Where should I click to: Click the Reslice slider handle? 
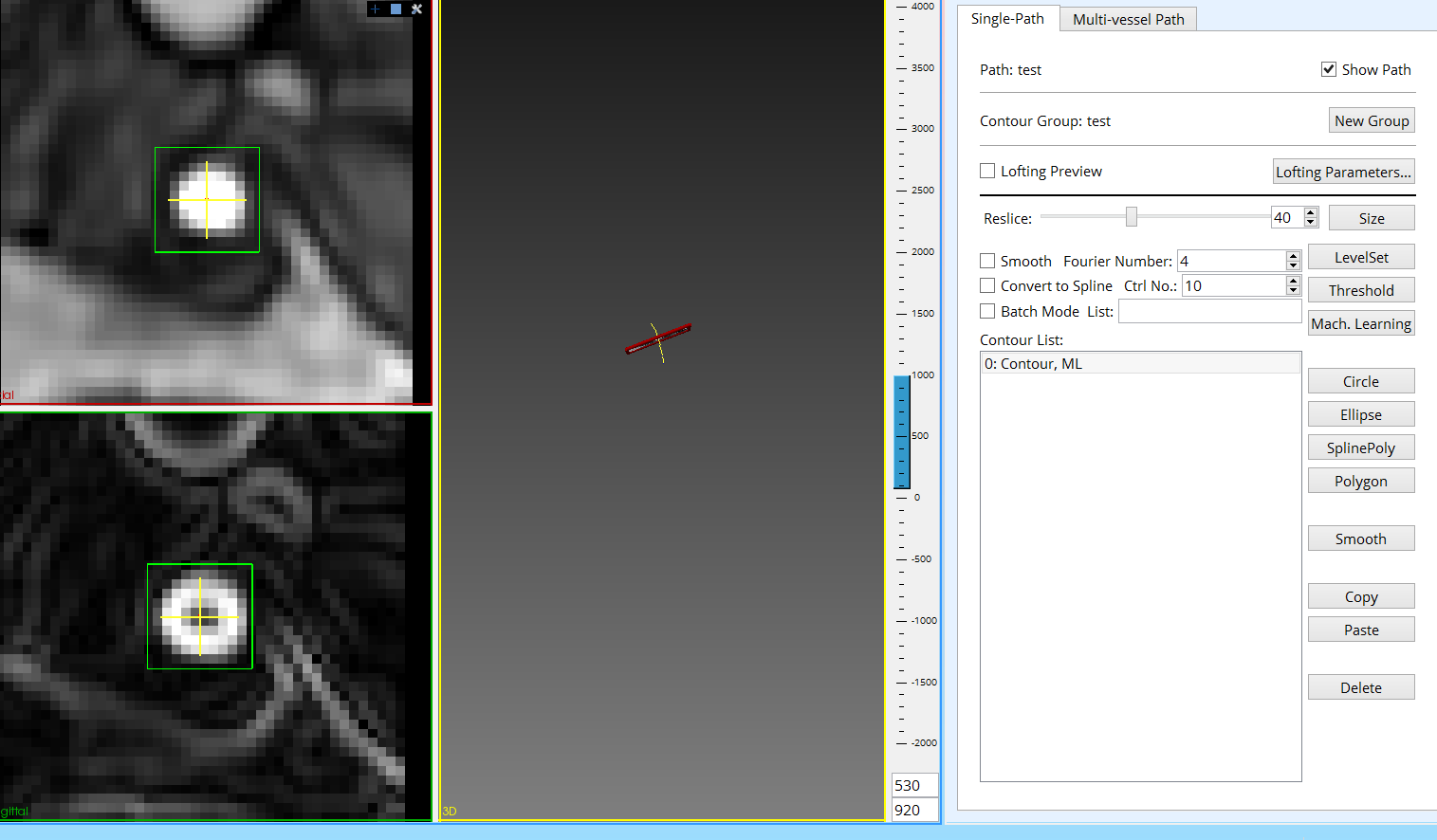tap(1132, 217)
